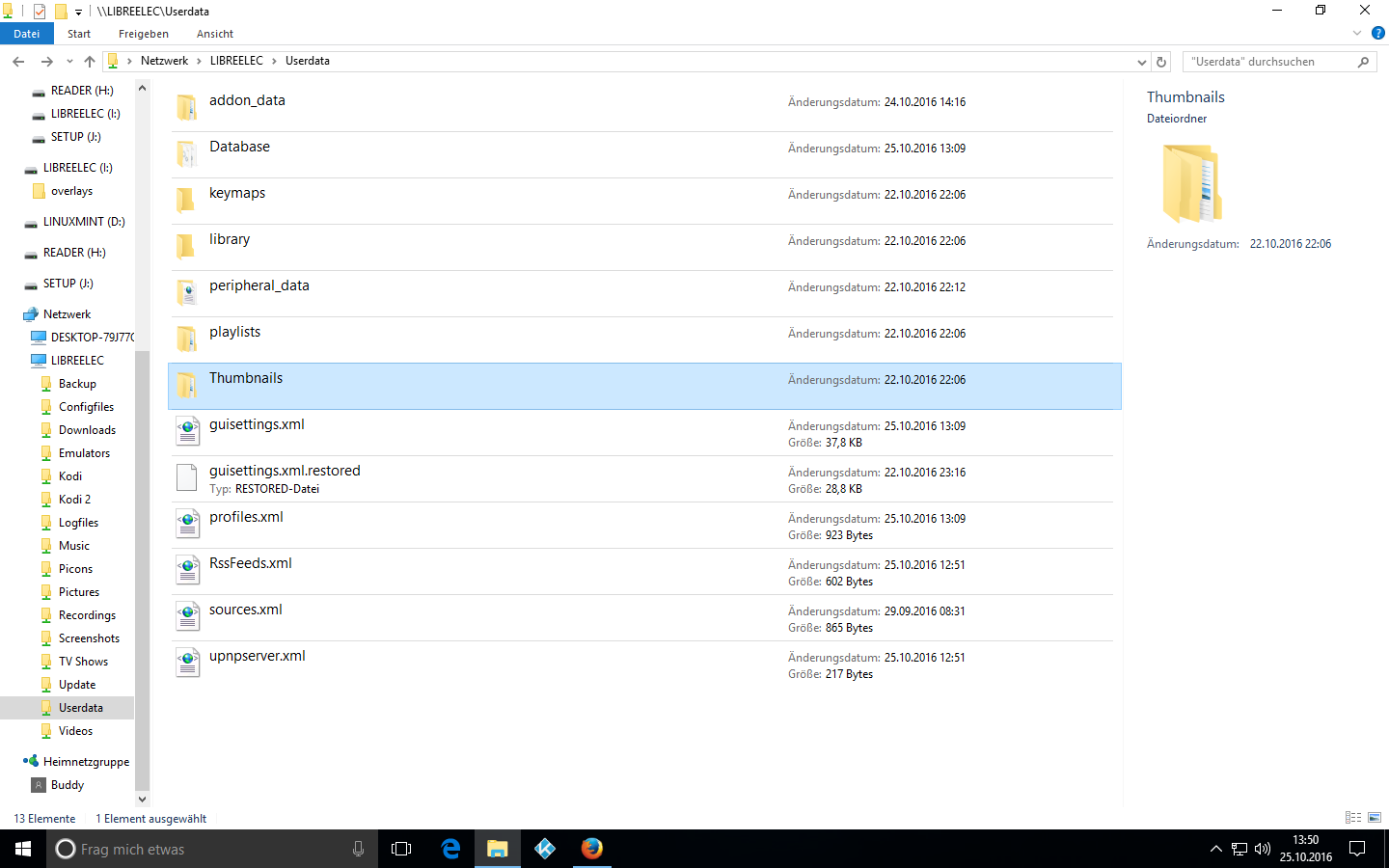Click Netzwerk in the address breadcrumb
This screenshot has width=1389, height=868.
click(164, 61)
